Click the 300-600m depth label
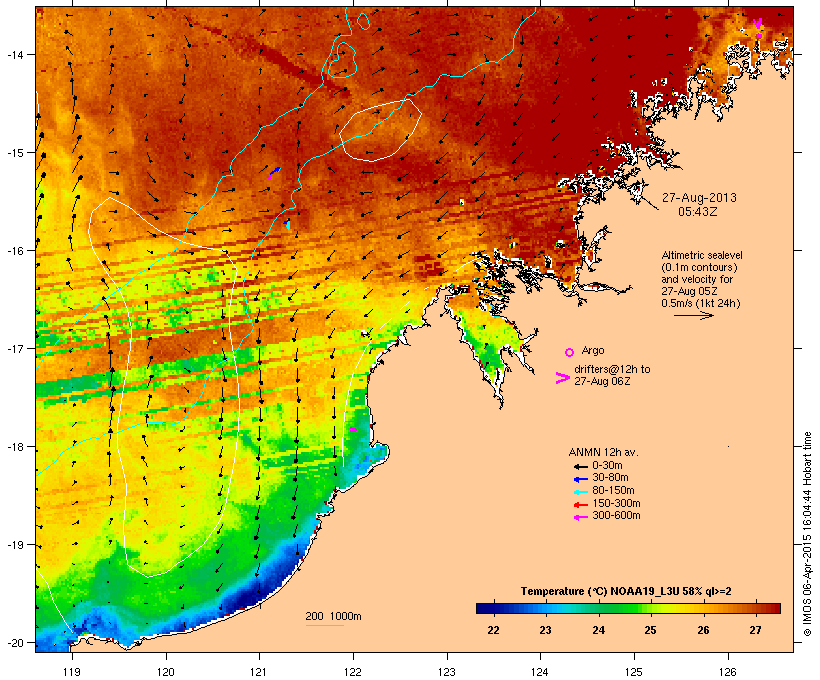 (x=616, y=516)
